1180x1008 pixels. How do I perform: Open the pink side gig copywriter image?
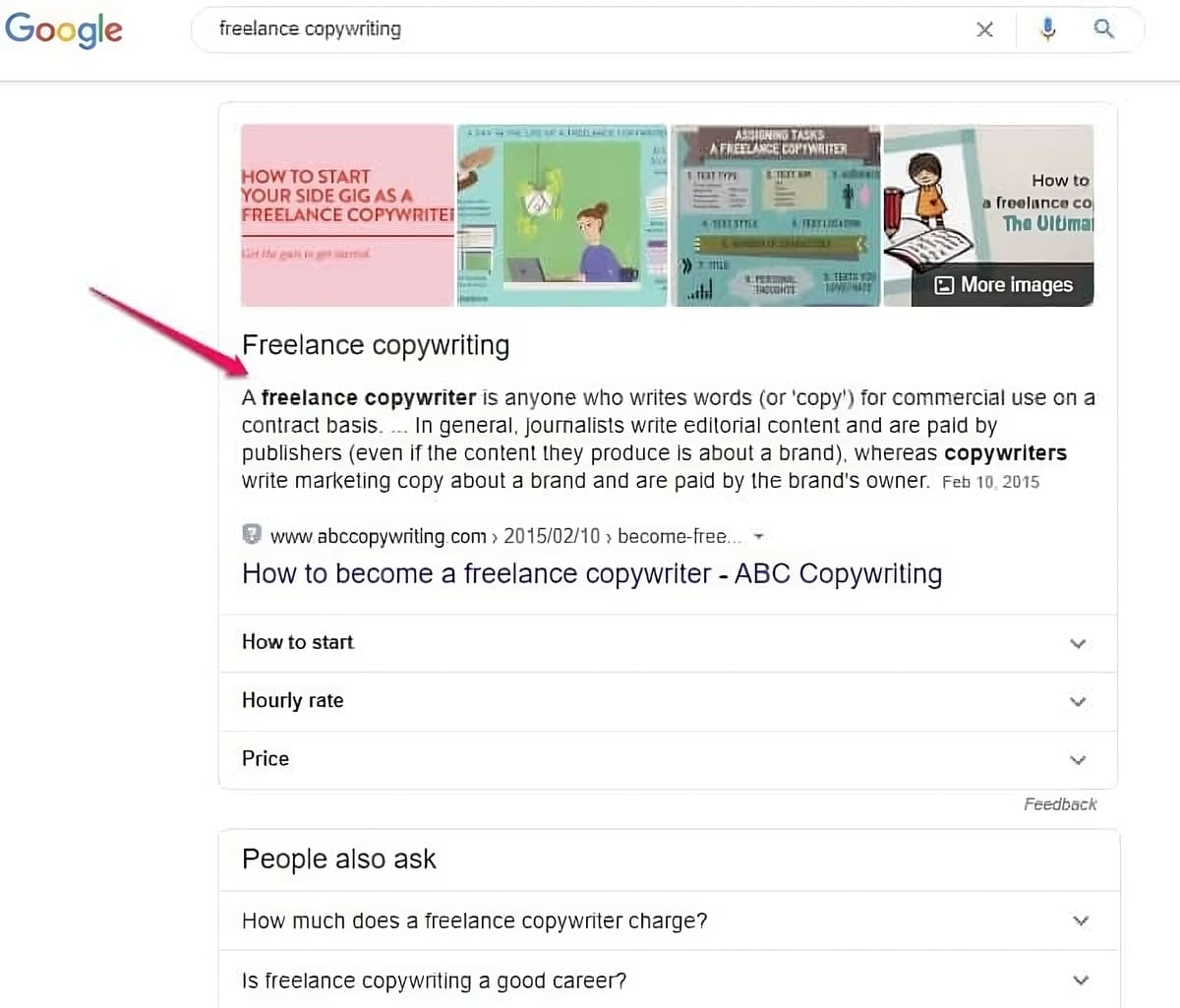pos(347,215)
